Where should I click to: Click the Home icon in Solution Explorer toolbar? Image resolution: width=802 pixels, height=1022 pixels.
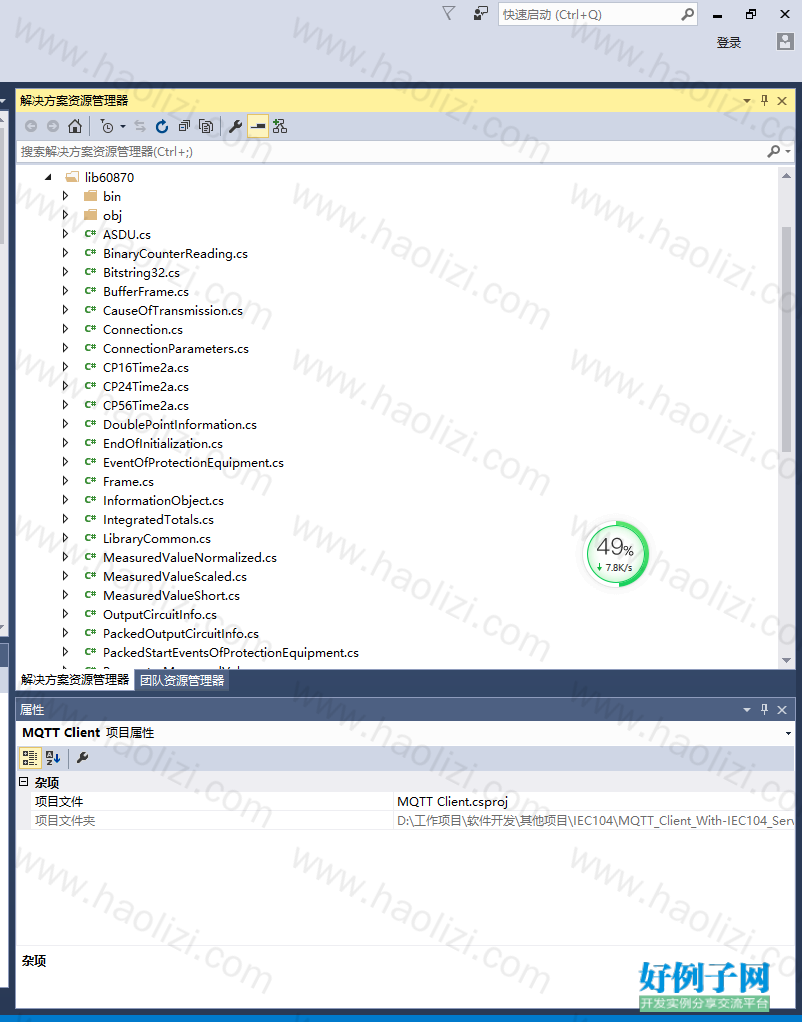(75, 126)
